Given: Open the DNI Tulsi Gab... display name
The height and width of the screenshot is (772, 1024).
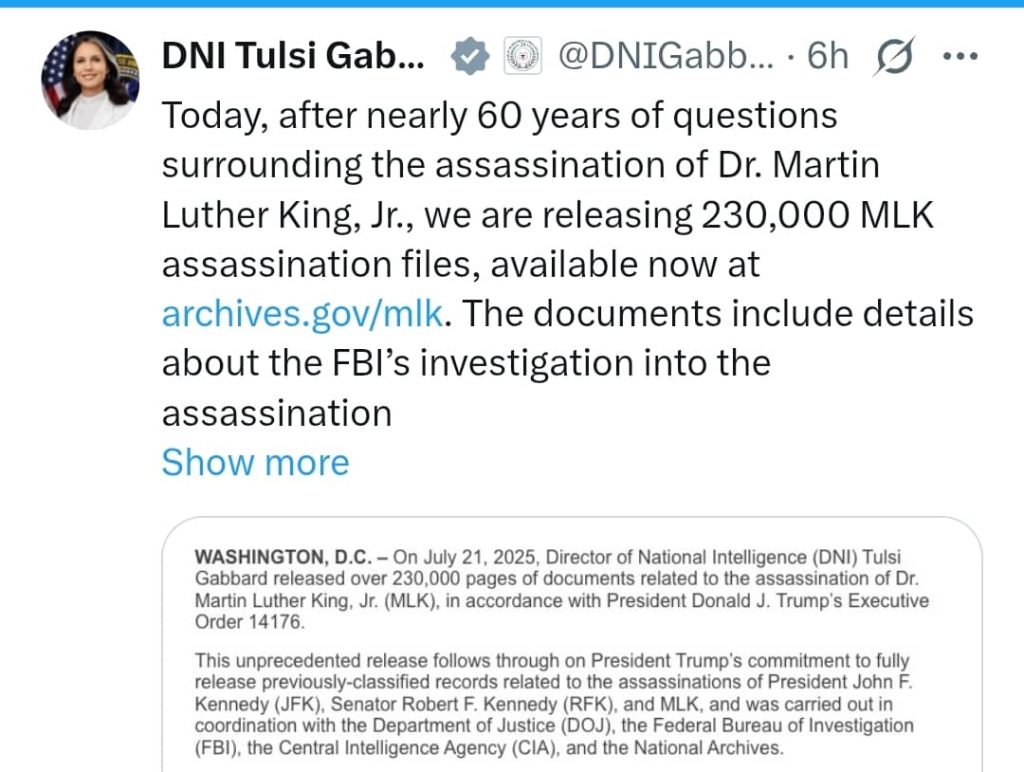Looking at the screenshot, I should (x=293, y=56).
